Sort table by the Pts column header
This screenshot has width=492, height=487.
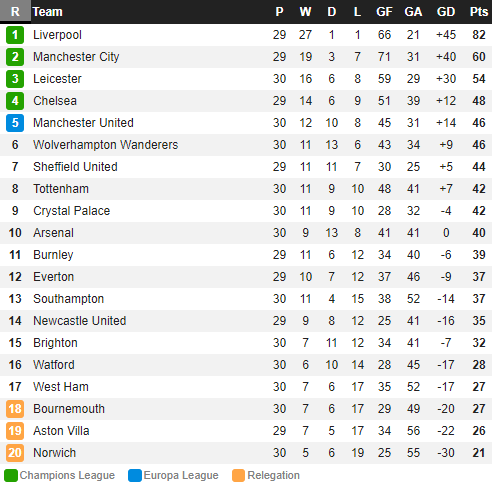point(479,12)
